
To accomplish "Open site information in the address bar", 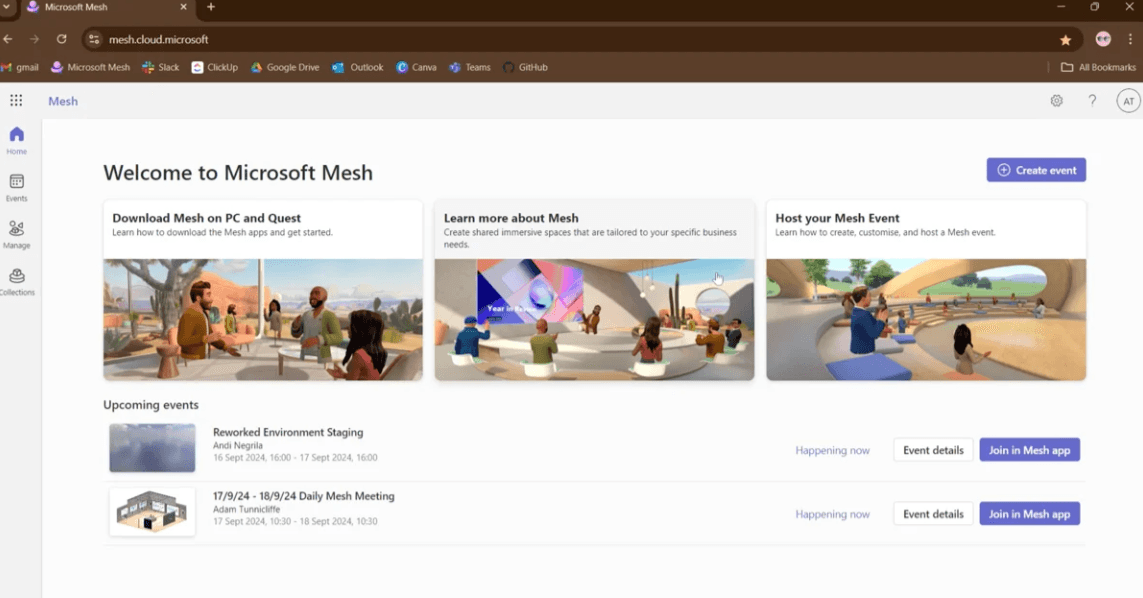I will pos(93,39).
